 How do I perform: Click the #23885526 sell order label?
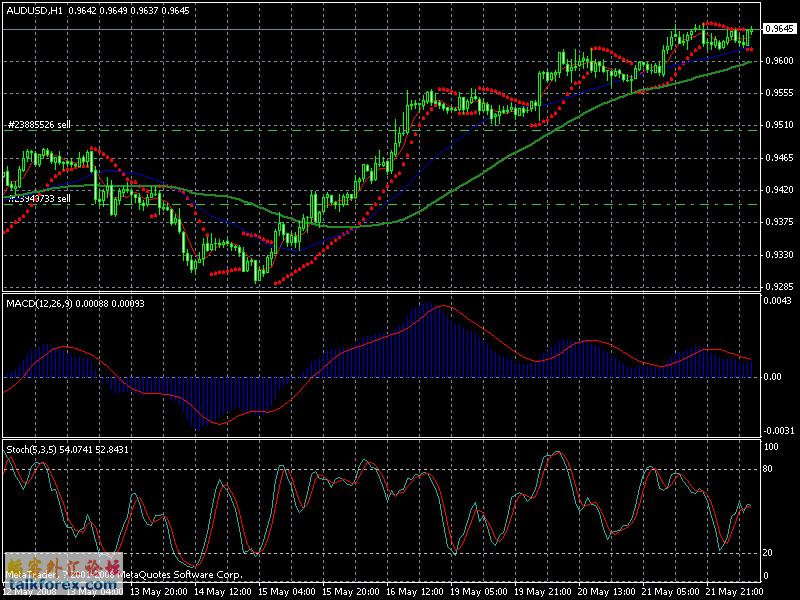[39, 124]
